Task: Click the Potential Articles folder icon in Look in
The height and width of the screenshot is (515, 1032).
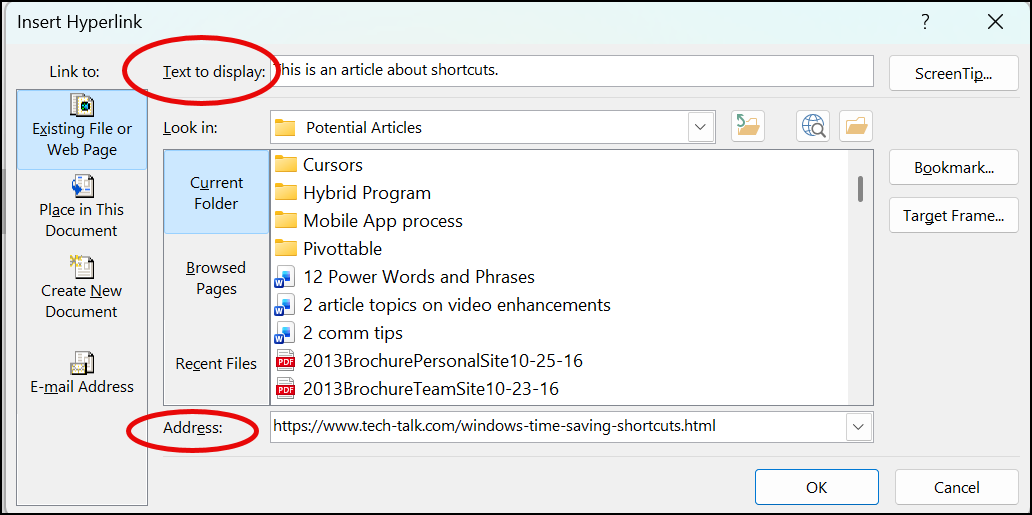Action: point(285,127)
